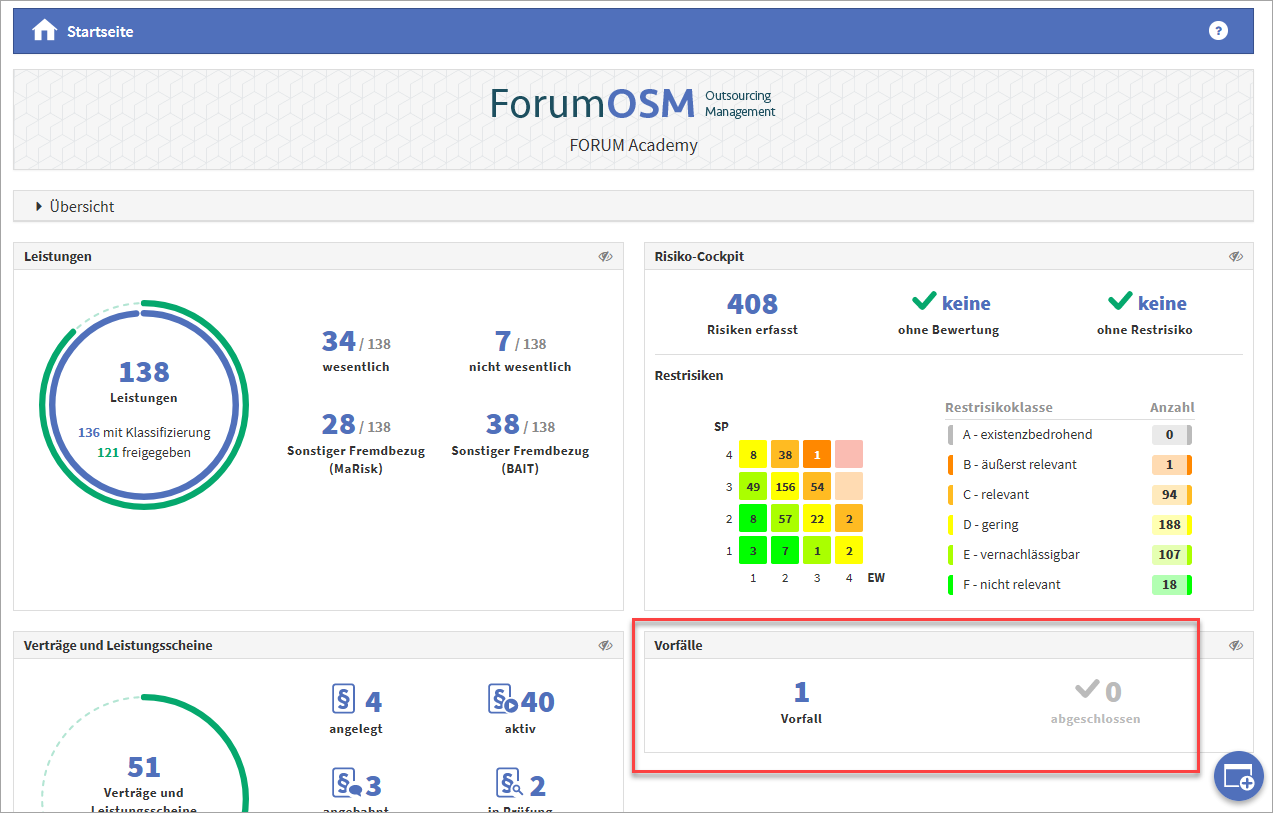Hide the Leistungen panel with eye icon

605,257
